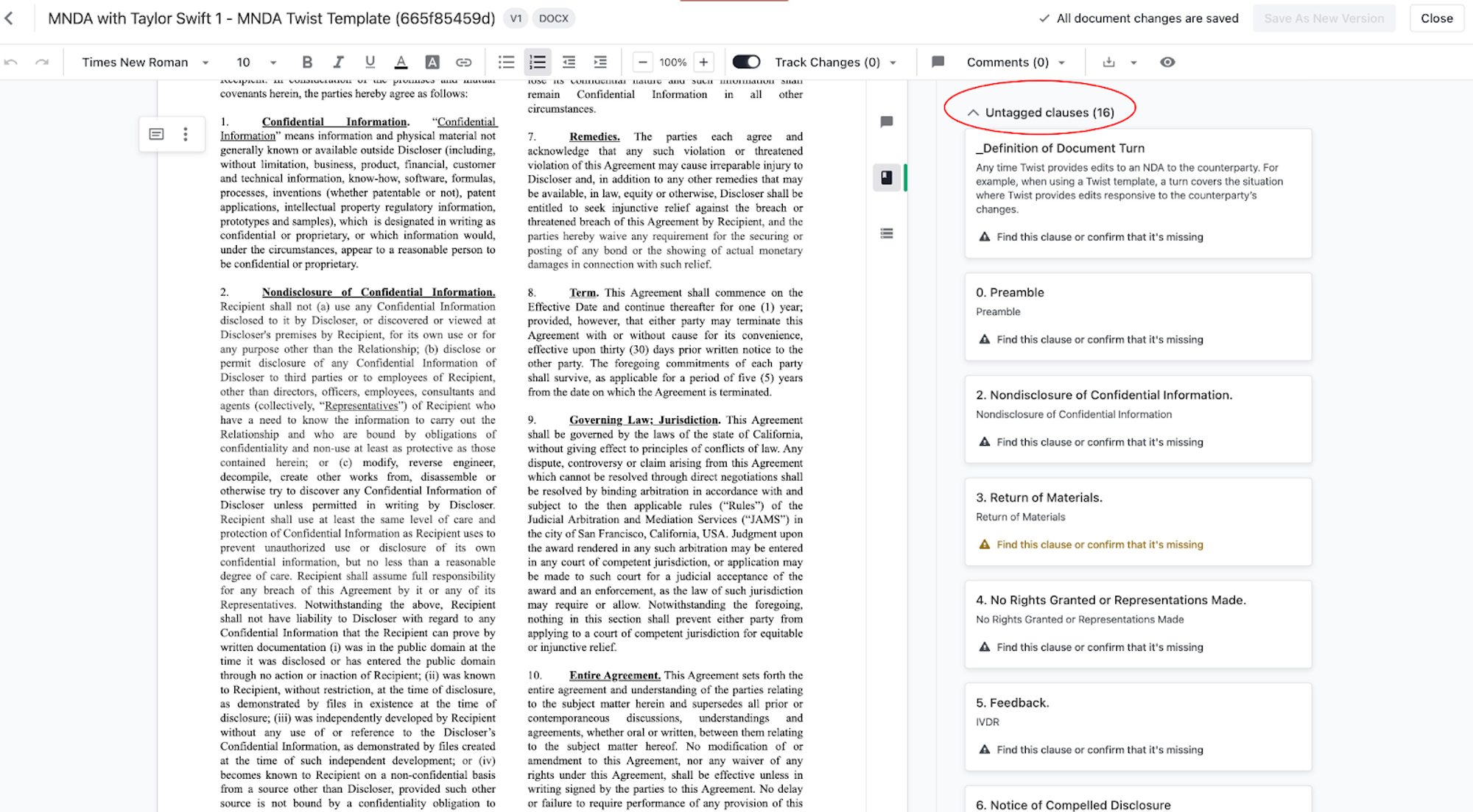Toggle italic formatting
This screenshot has height=812, width=1473.
point(338,63)
